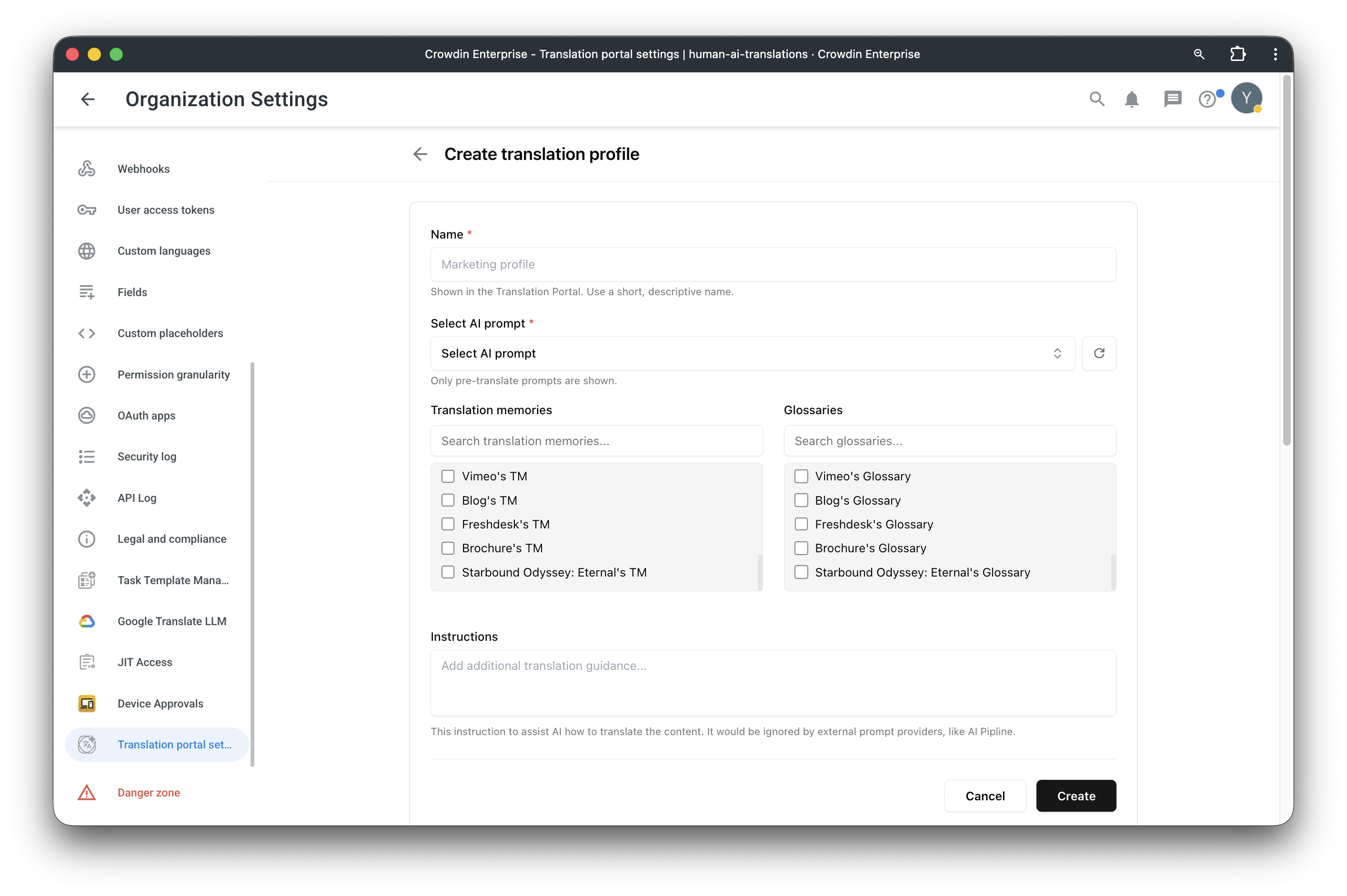Check Vimeo's TM checkbox
This screenshot has height=896, width=1347.
click(x=448, y=476)
